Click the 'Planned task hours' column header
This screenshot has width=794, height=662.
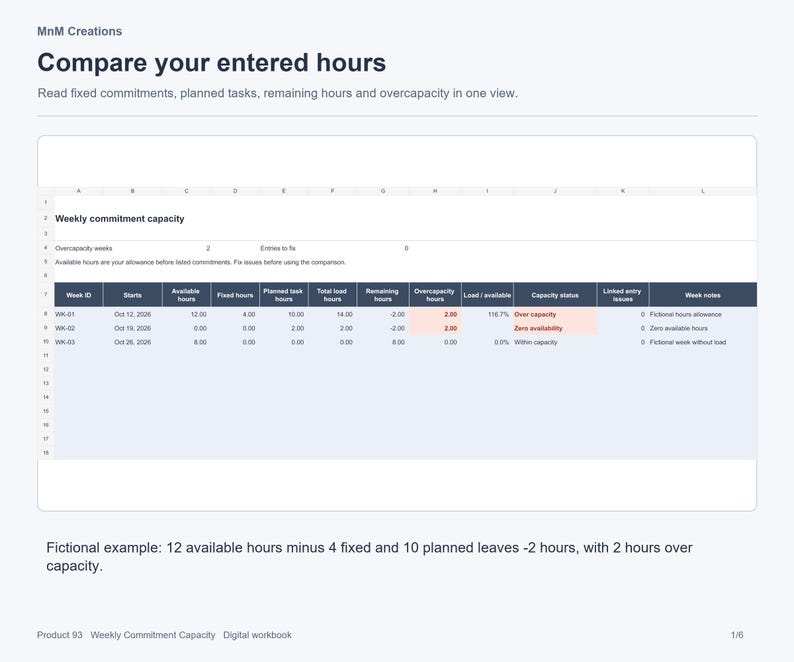pos(284,295)
